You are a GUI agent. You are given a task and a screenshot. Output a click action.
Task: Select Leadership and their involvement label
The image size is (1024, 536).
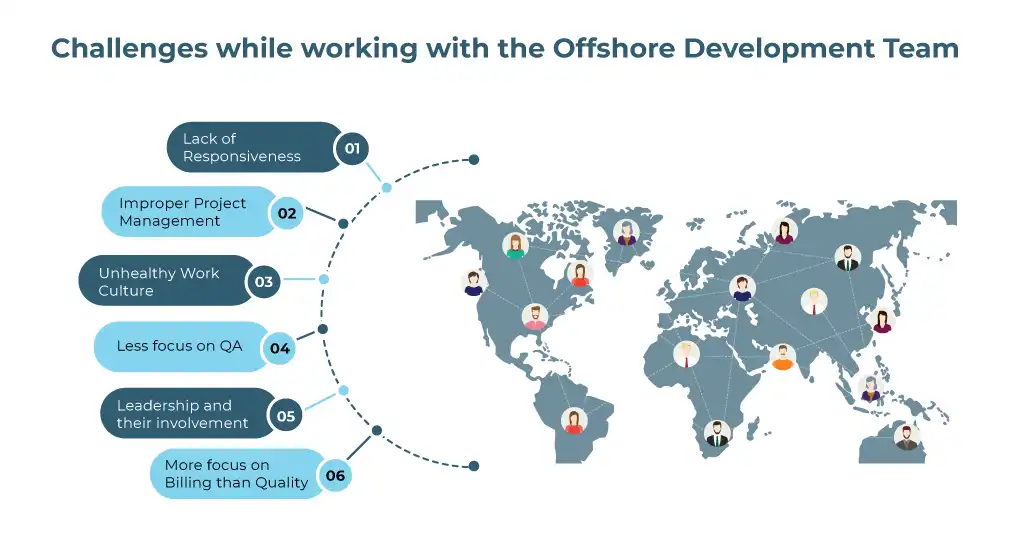click(183, 414)
